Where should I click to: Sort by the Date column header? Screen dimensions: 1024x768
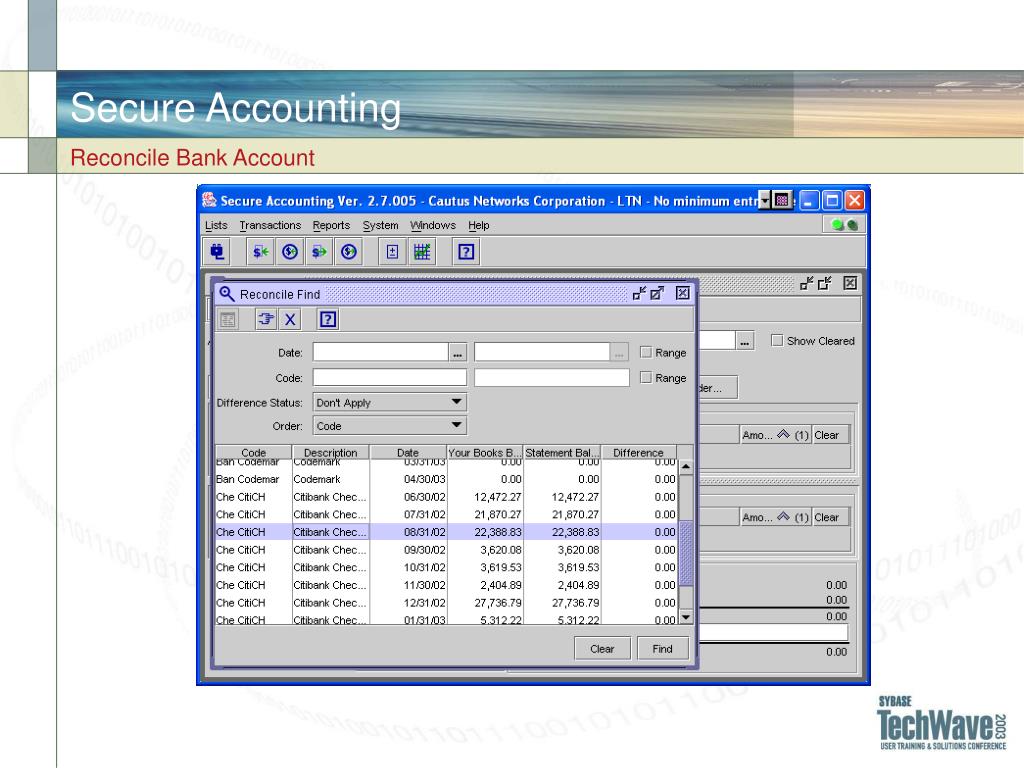408,452
